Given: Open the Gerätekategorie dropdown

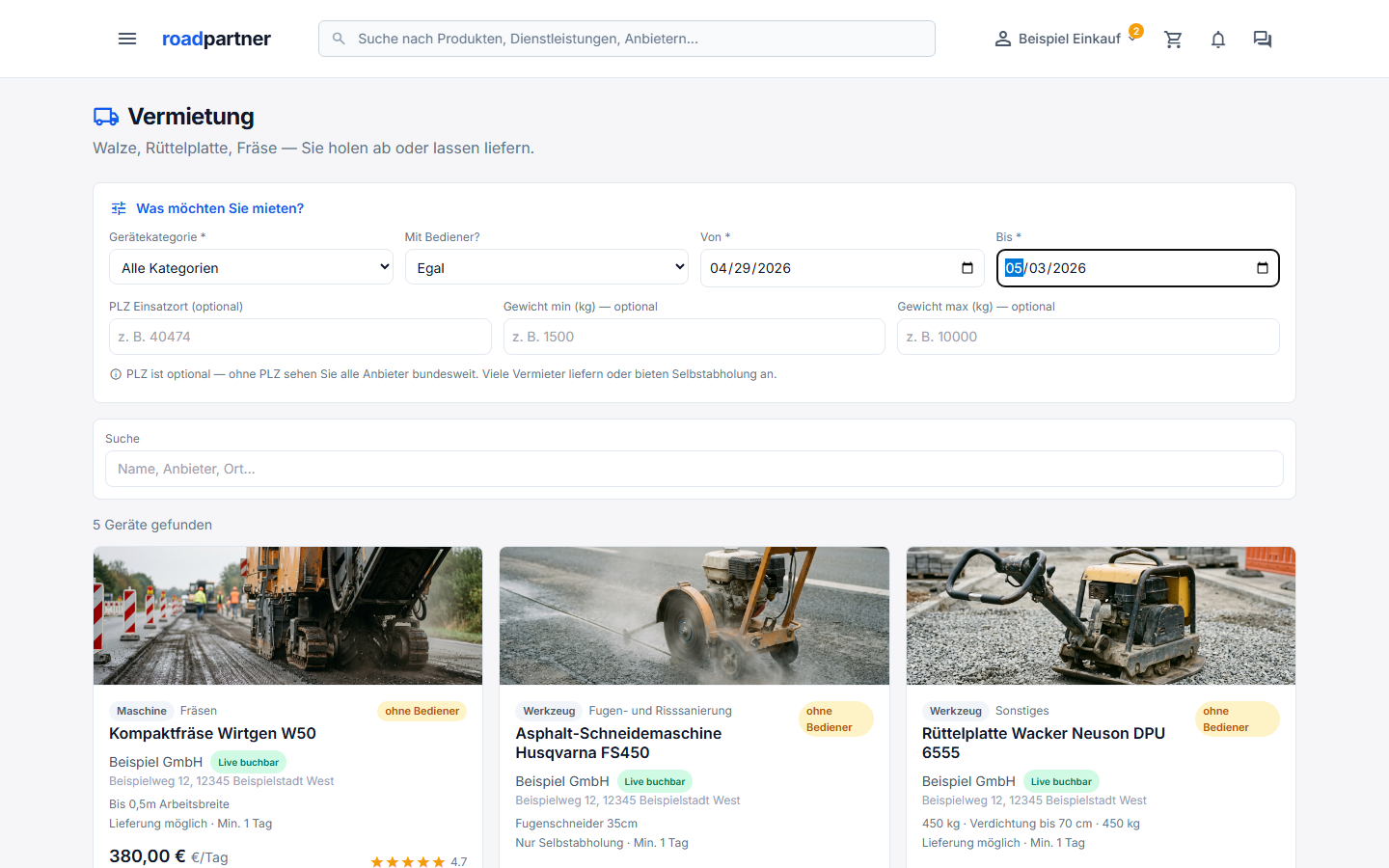Looking at the screenshot, I should point(251,267).
